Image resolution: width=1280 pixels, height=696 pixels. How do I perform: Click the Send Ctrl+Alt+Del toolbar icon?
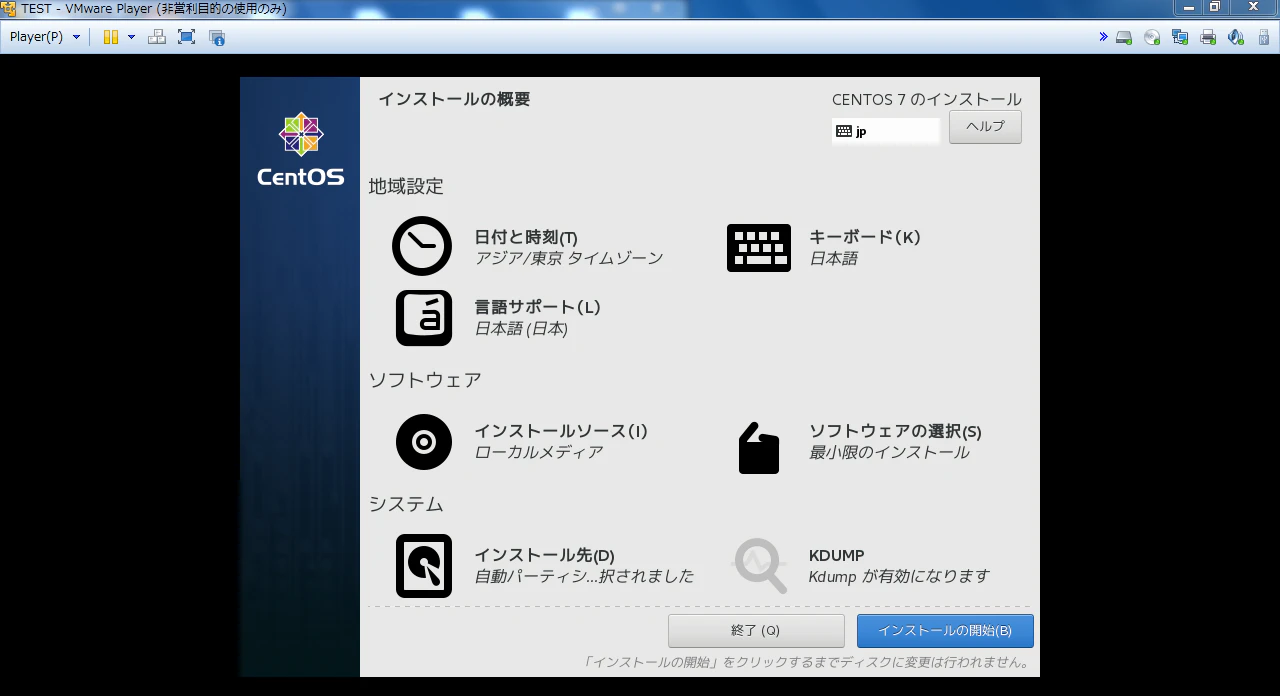[x=157, y=37]
